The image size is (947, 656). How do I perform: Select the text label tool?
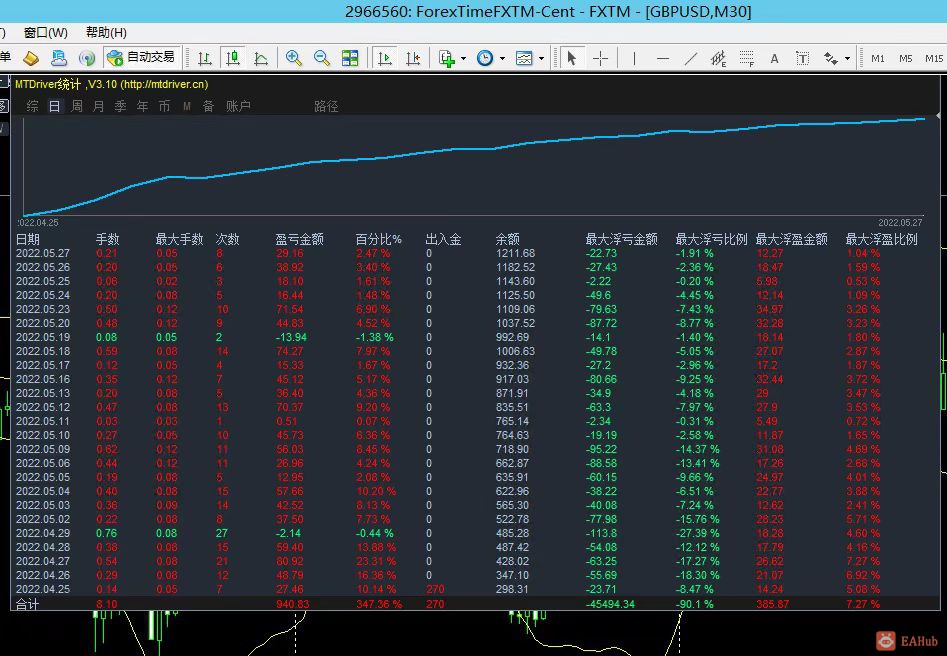click(803, 58)
